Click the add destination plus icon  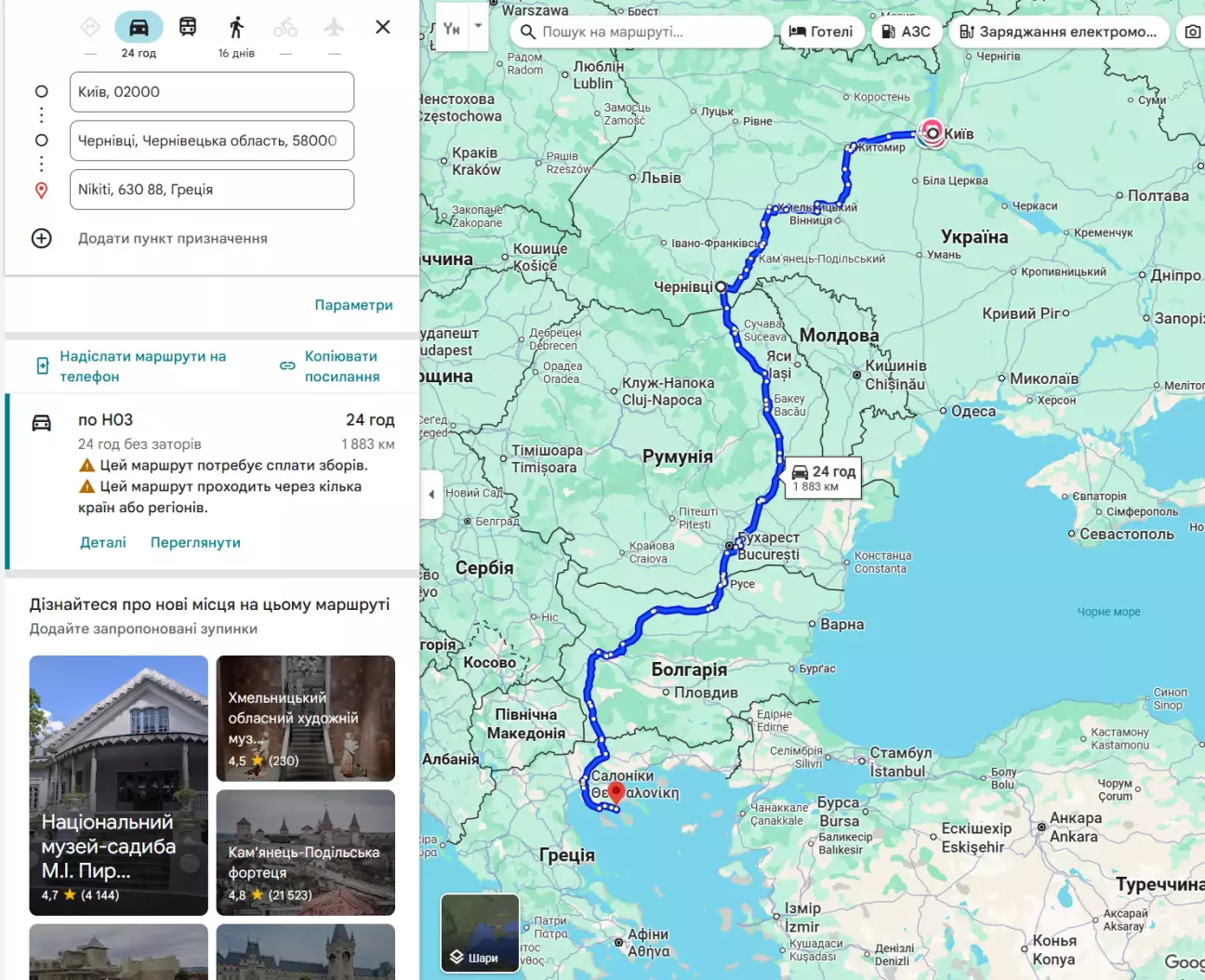click(x=42, y=238)
